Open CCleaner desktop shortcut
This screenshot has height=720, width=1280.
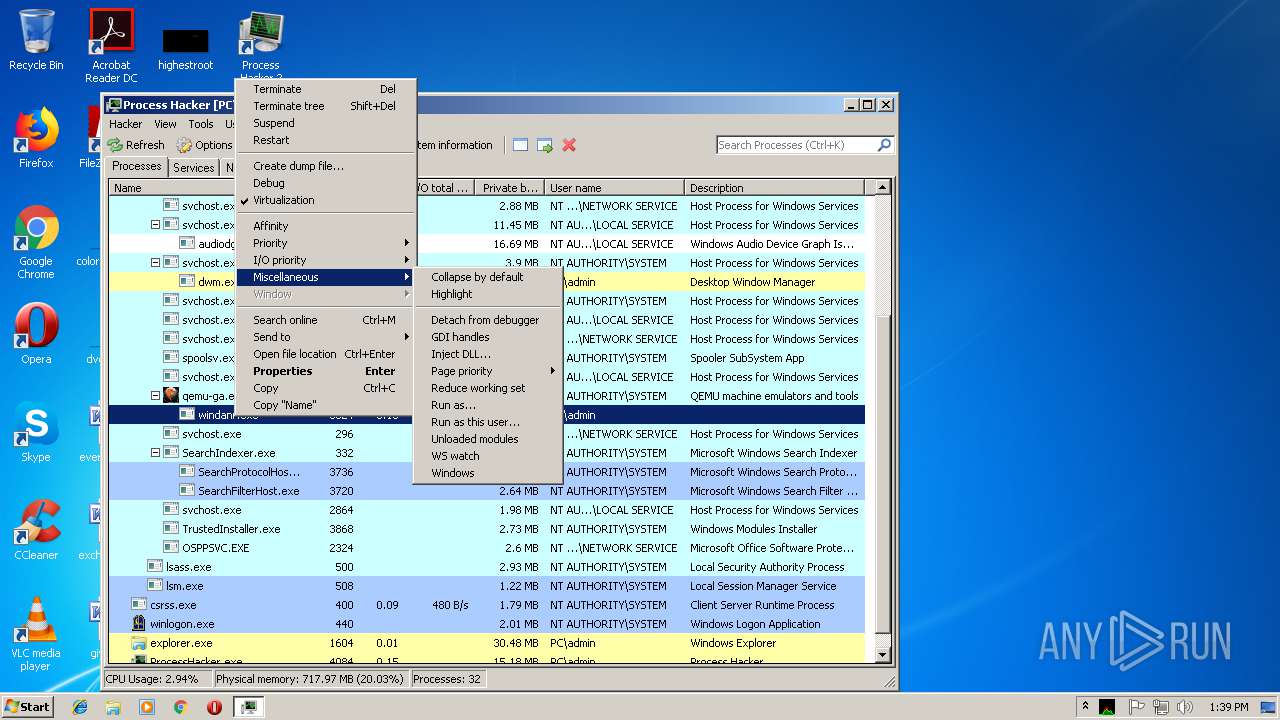[x=36, y=530]
